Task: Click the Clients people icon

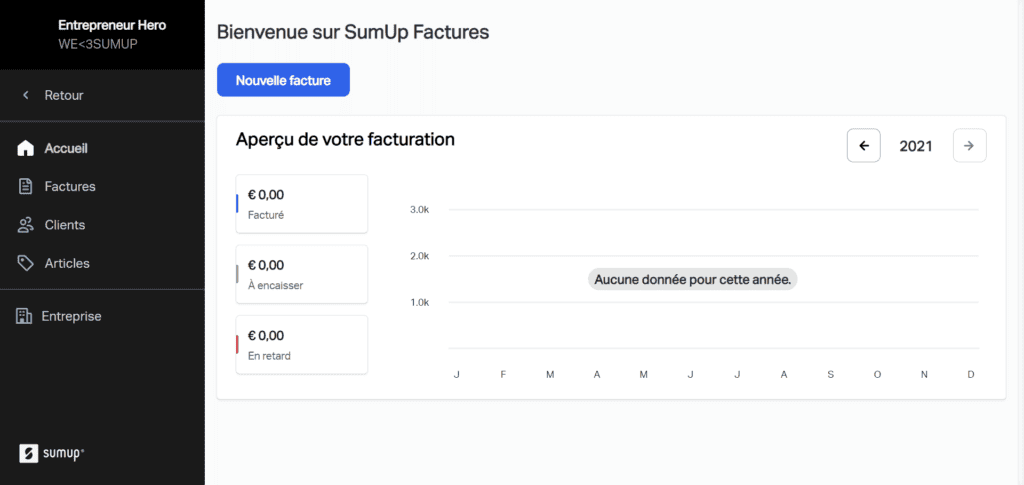Action: [x=26, y=225]
